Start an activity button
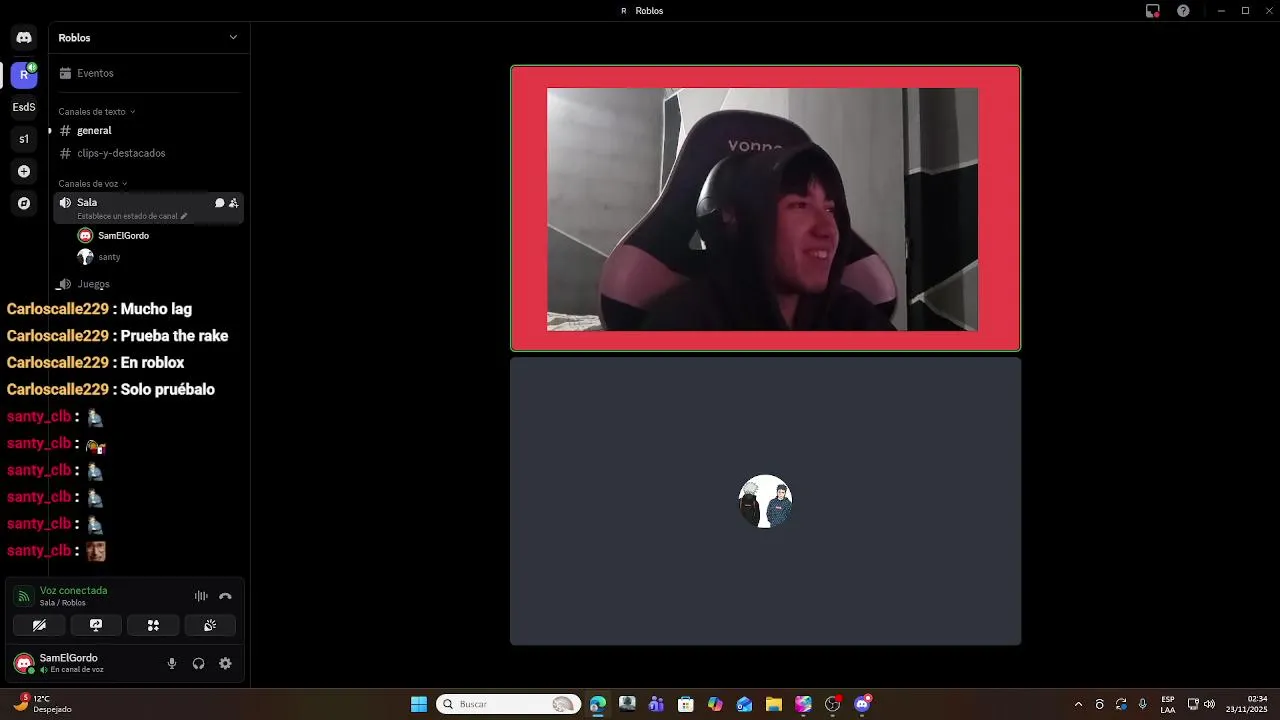This screenshot has height=720, width=1280. point(153,625)
